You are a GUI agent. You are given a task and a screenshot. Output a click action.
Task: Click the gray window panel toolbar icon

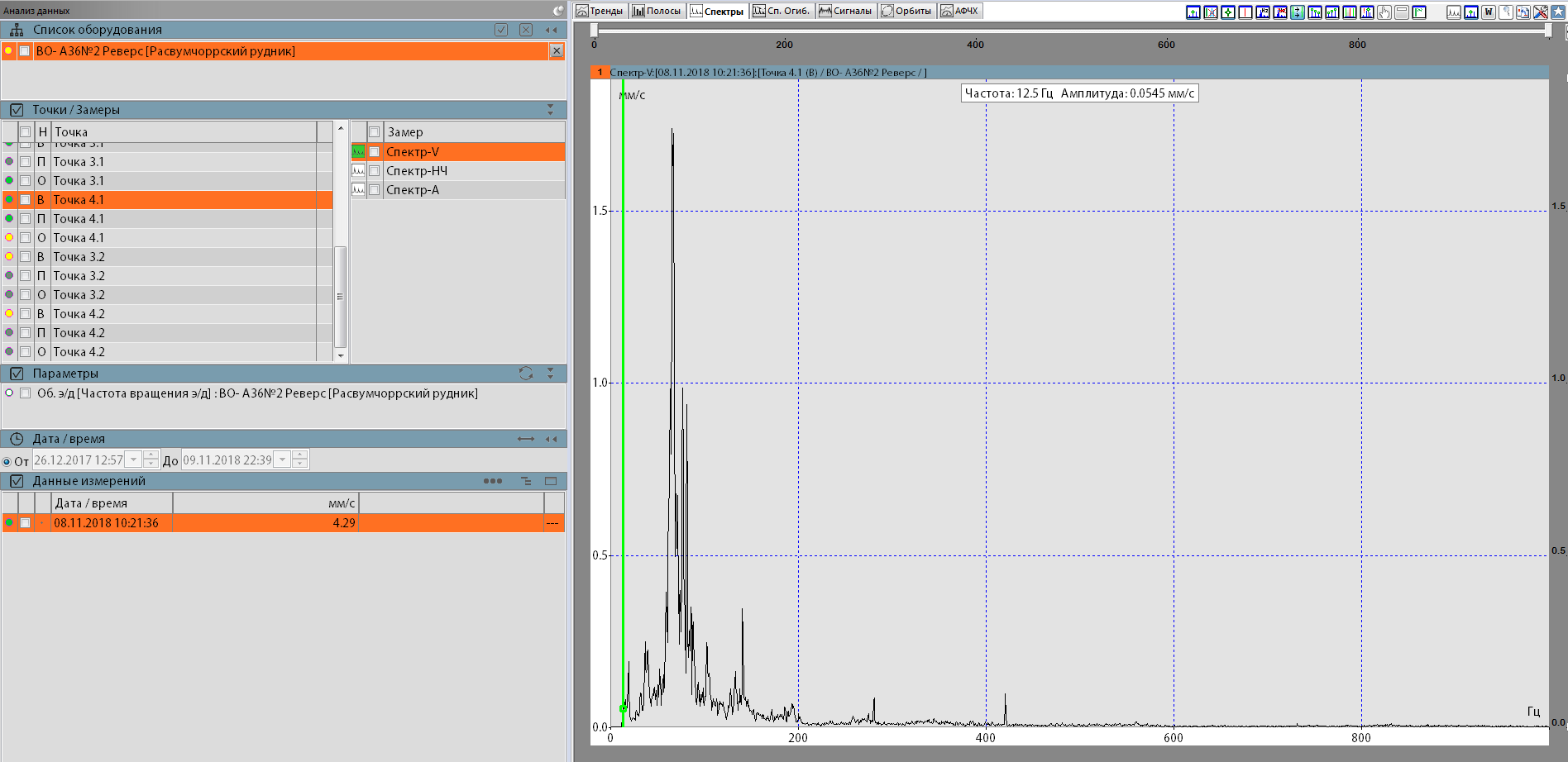[x=1402, y=12]
